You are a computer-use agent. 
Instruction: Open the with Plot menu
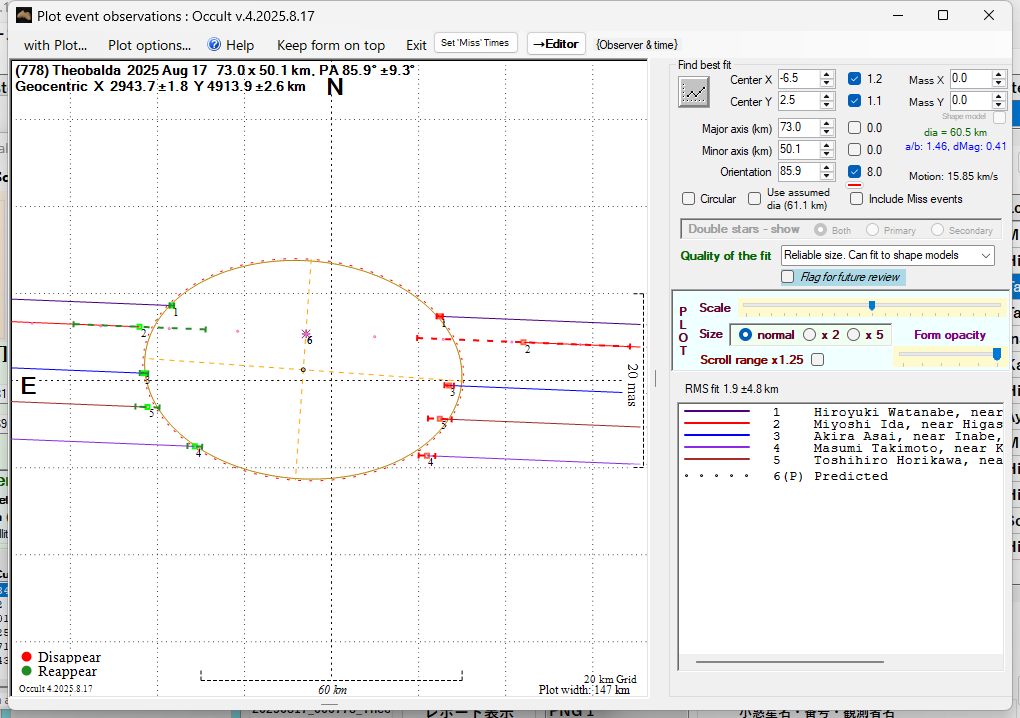point(55,45)
